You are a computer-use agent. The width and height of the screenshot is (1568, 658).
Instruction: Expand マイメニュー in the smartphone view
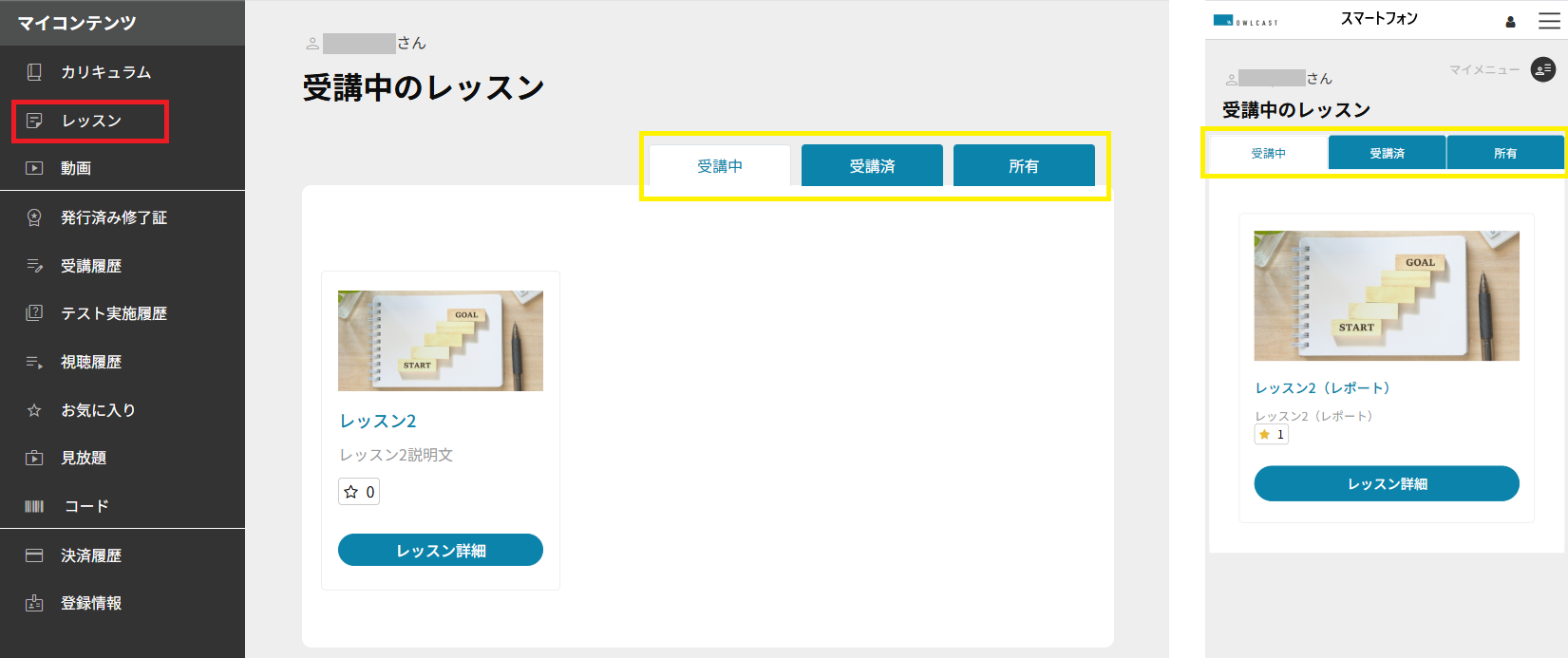(x=1542, y=69)
